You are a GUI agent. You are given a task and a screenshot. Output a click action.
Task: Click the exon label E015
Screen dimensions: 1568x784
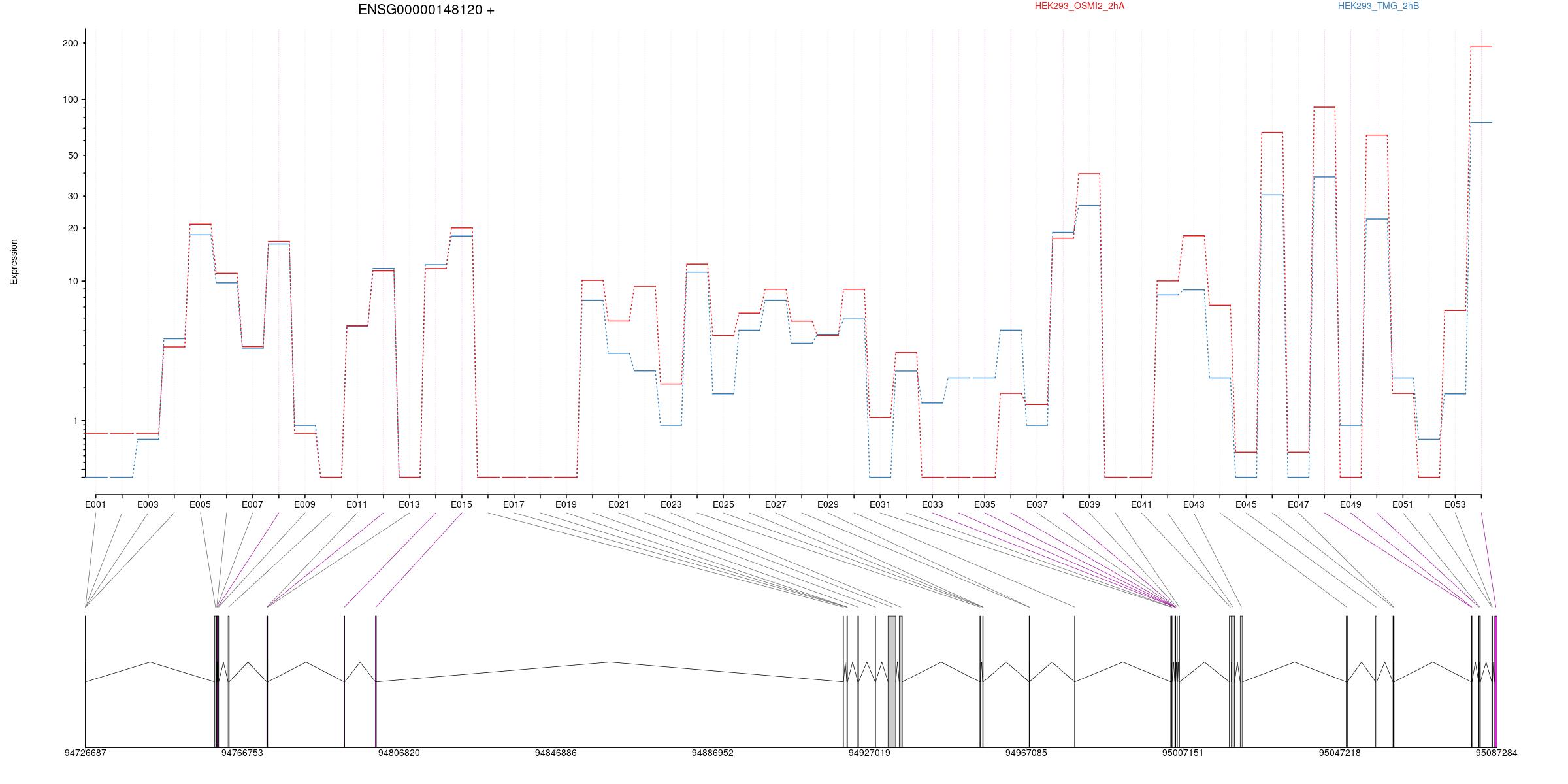coord(461,504)
